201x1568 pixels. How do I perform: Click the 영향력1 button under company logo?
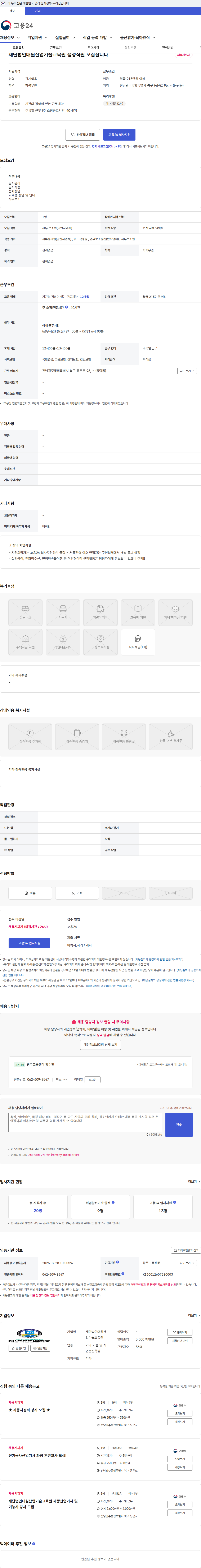pyautogui.click(x=40, y=1348)
